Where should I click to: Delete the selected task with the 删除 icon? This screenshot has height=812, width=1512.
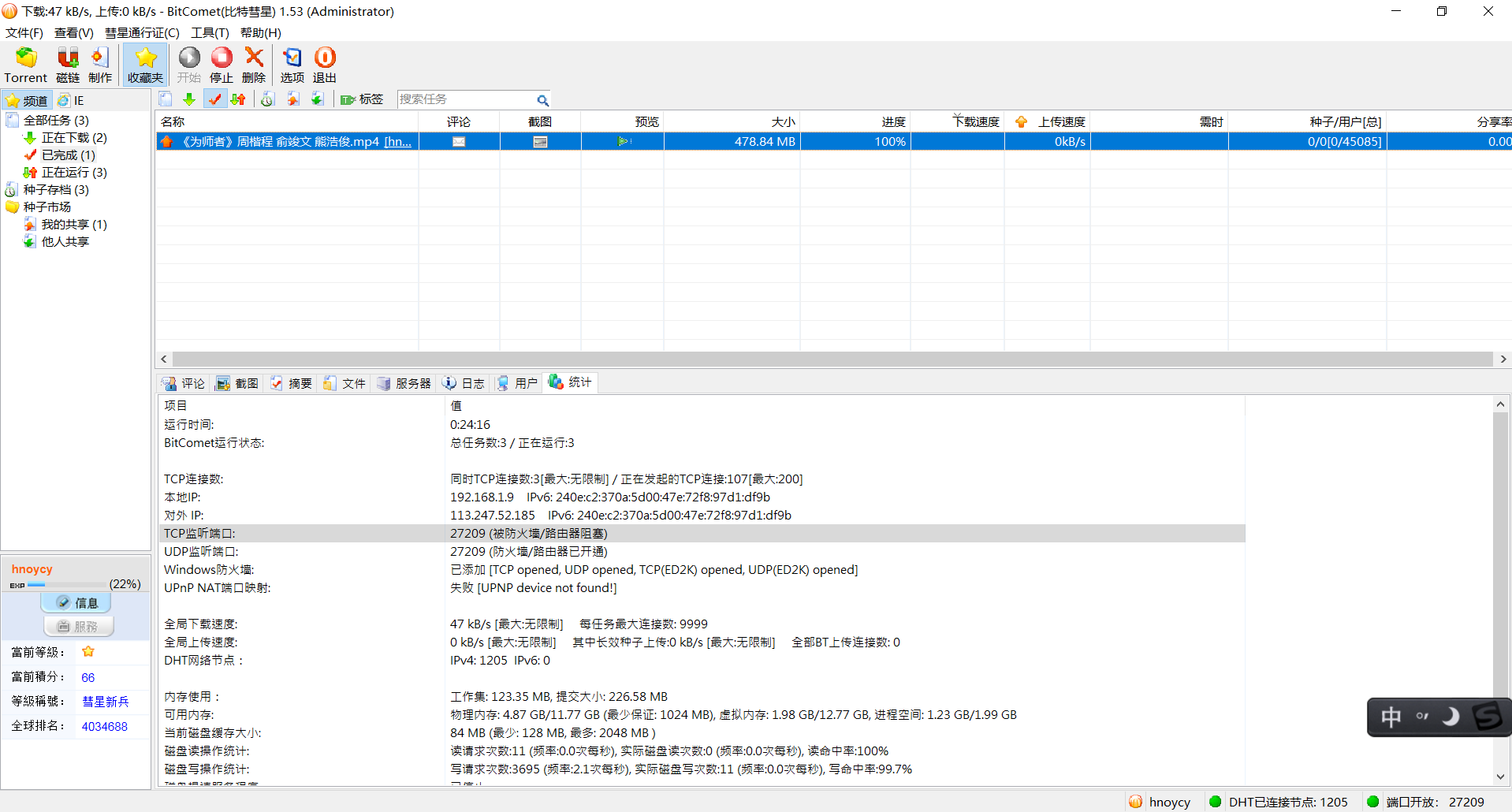pos(254,65)
